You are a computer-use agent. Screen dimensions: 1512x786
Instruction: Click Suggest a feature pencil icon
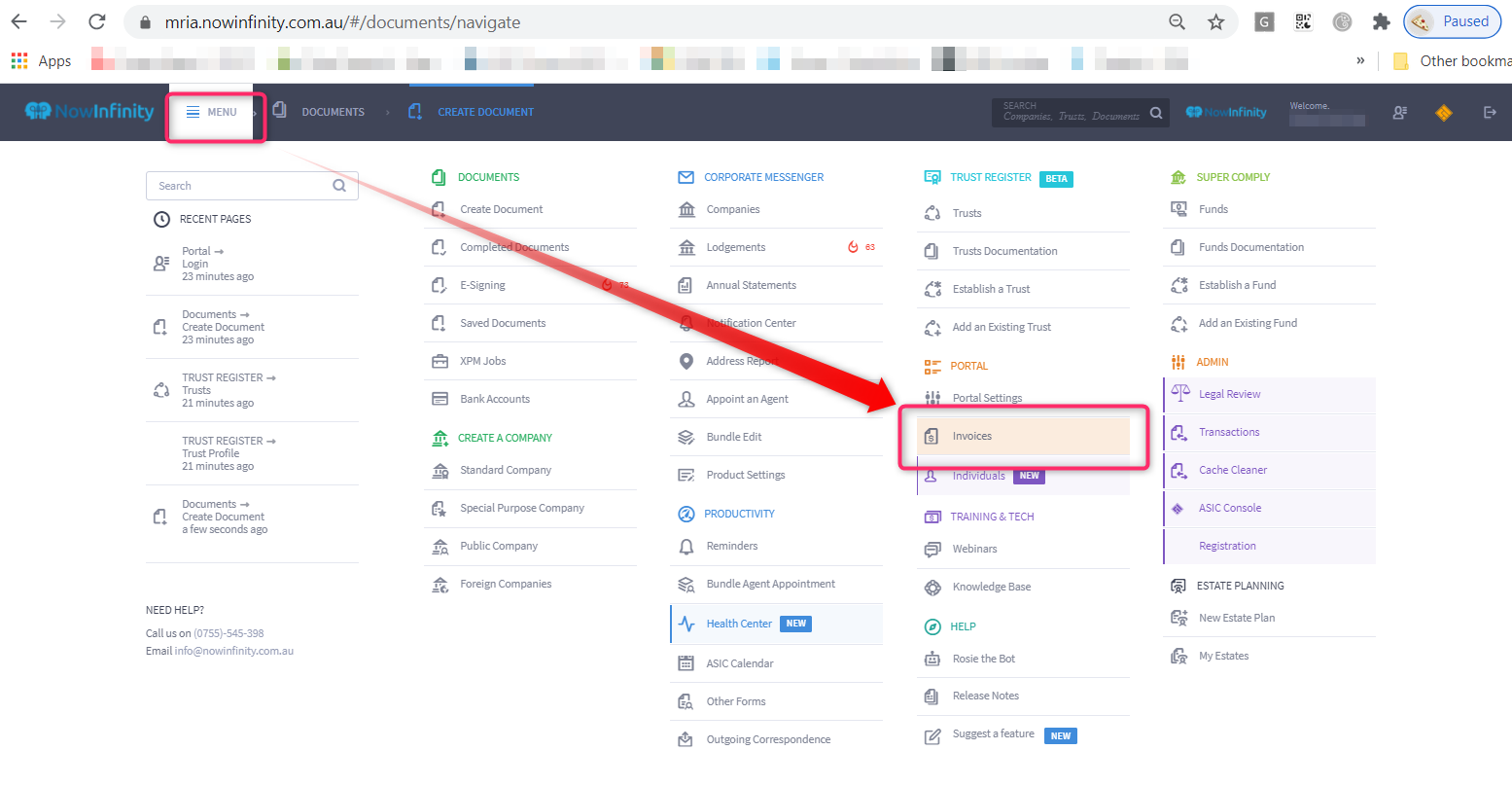[932, 736]
